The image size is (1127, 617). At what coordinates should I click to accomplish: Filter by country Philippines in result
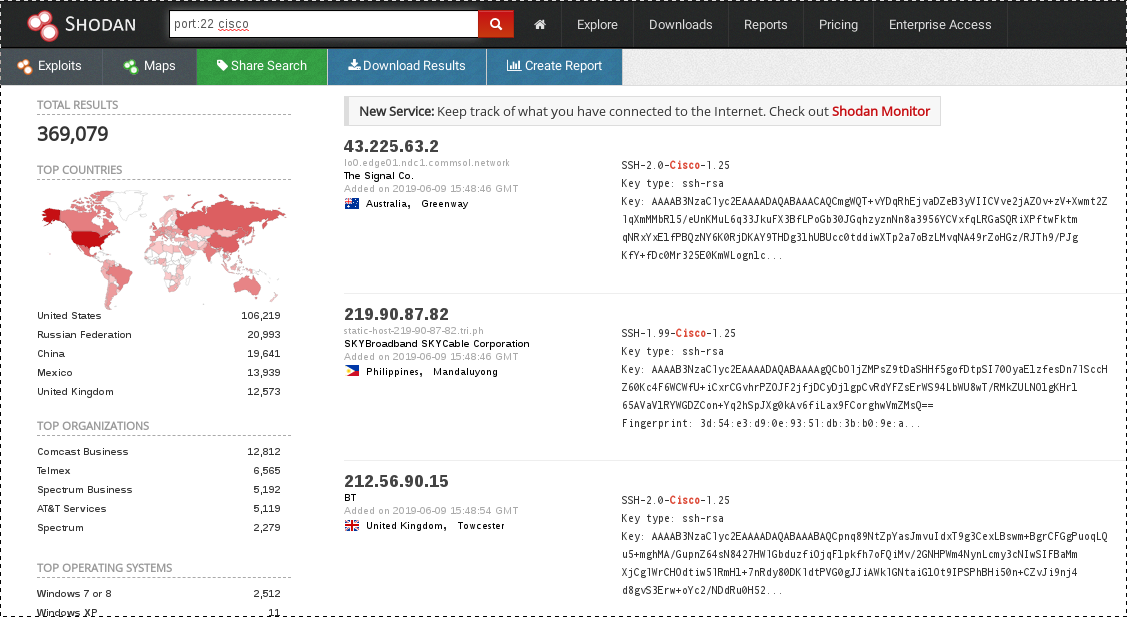point(393,372)
